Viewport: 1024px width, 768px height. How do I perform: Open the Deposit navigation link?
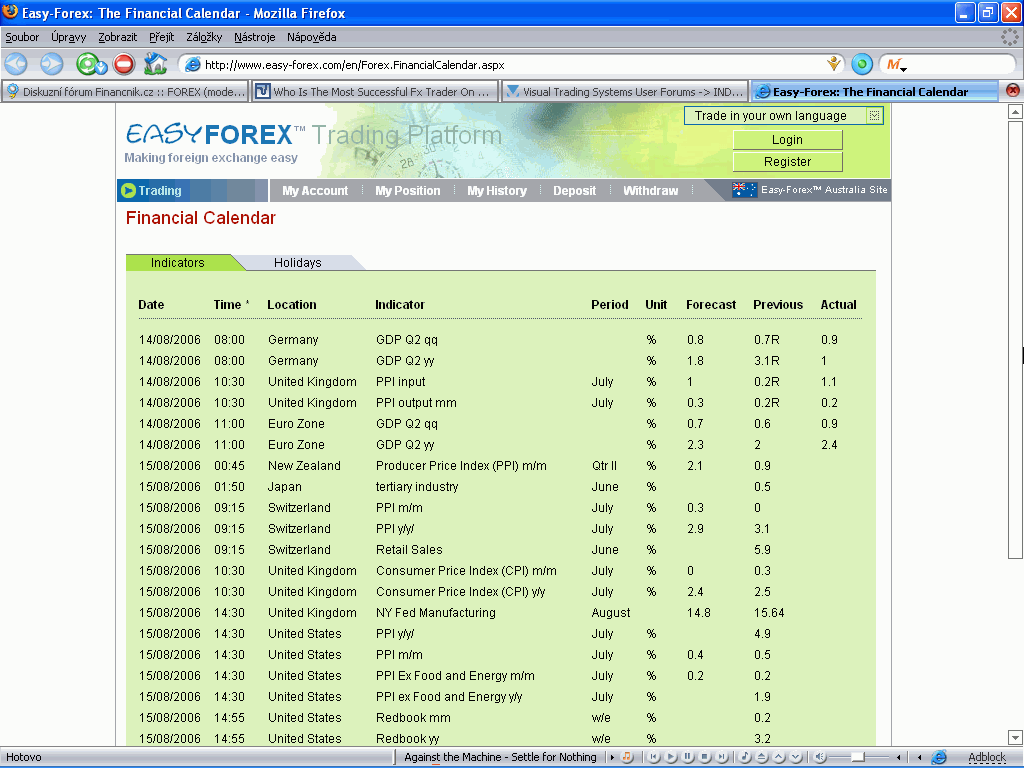(x=574, y=190)
